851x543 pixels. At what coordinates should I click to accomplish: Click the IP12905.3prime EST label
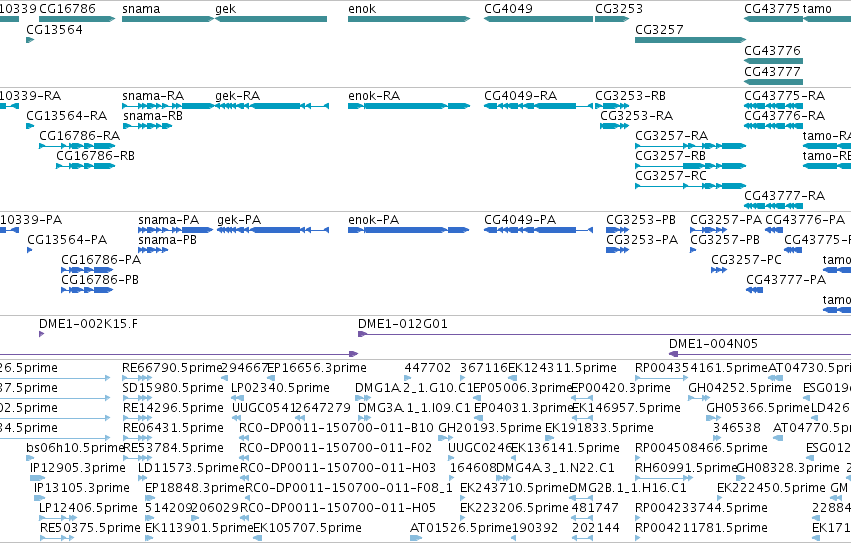(78, 468)
